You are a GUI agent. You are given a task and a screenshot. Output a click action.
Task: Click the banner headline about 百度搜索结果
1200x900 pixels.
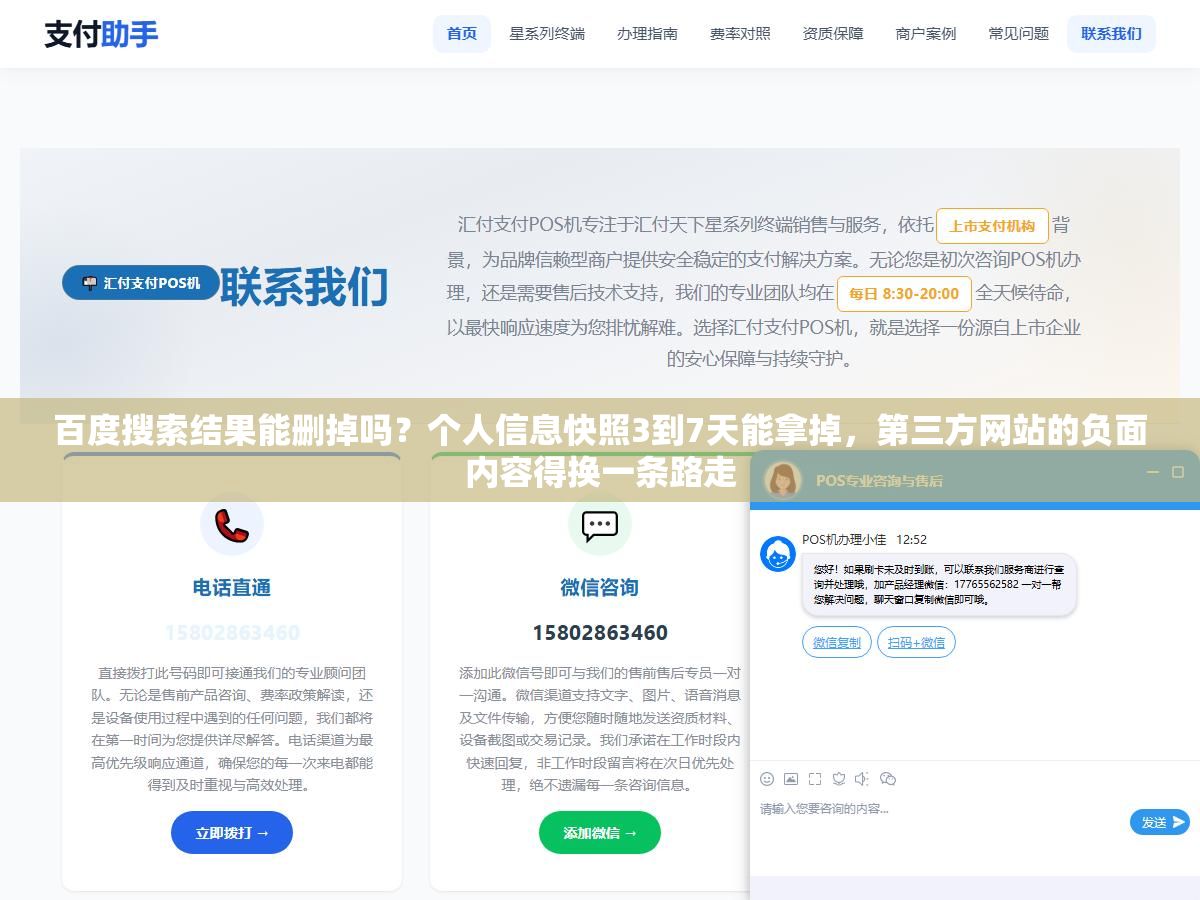600,451
